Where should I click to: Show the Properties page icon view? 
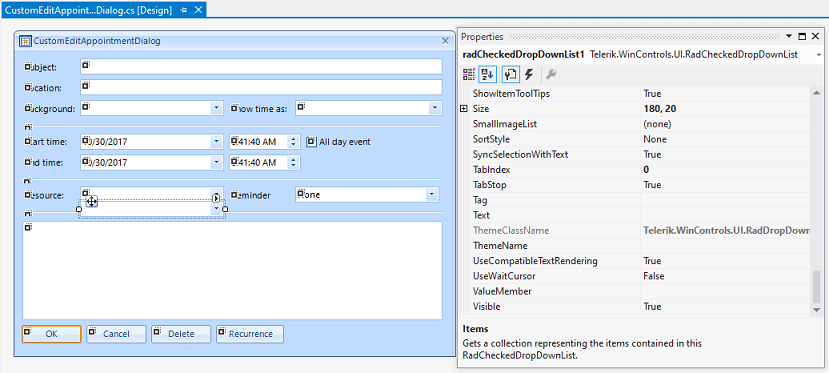click(510, 74)
